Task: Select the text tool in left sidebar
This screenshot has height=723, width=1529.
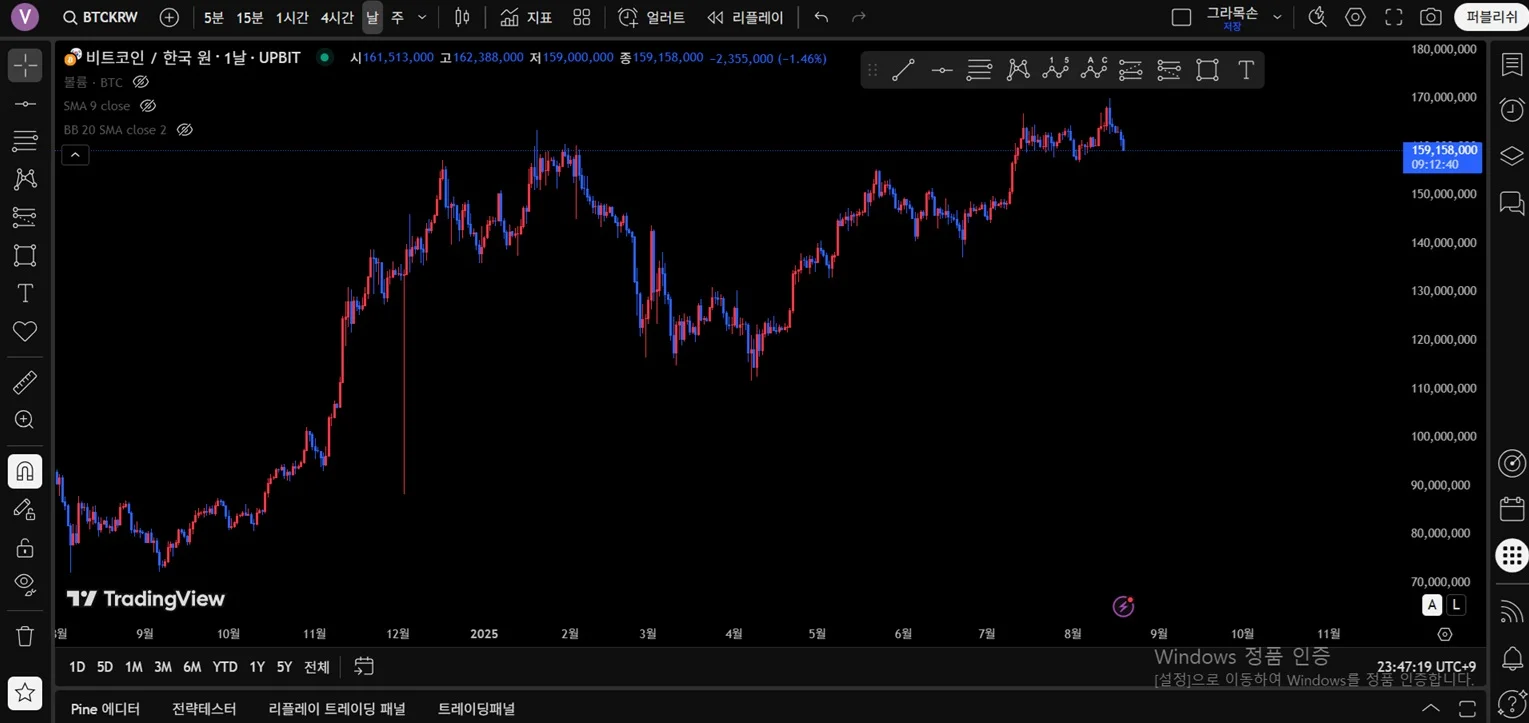Action: pyautogui.click(x=25, y=293)
